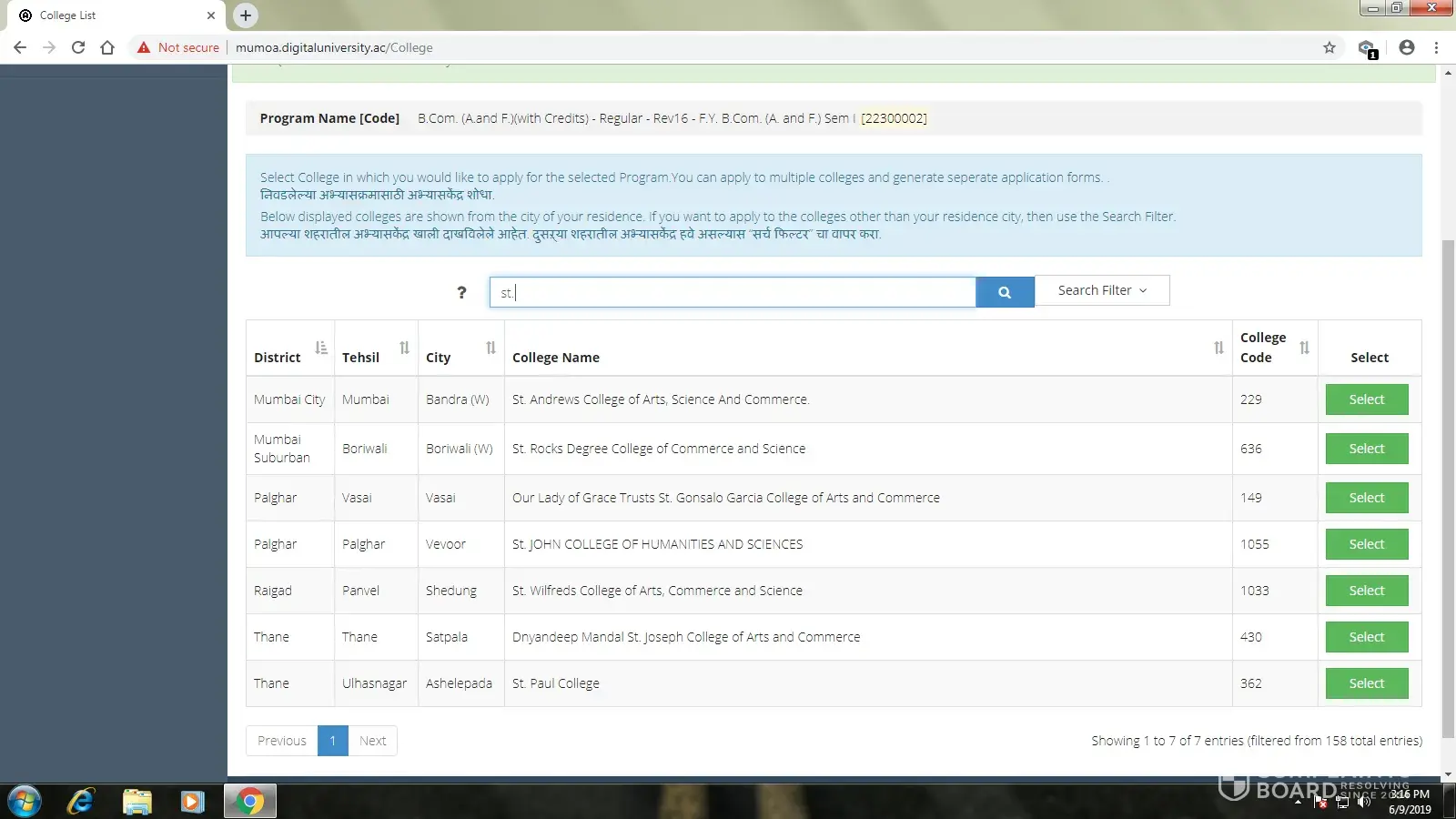Sort table by District column
Viewport: 1456px width, 819px height.
(320, 348)
